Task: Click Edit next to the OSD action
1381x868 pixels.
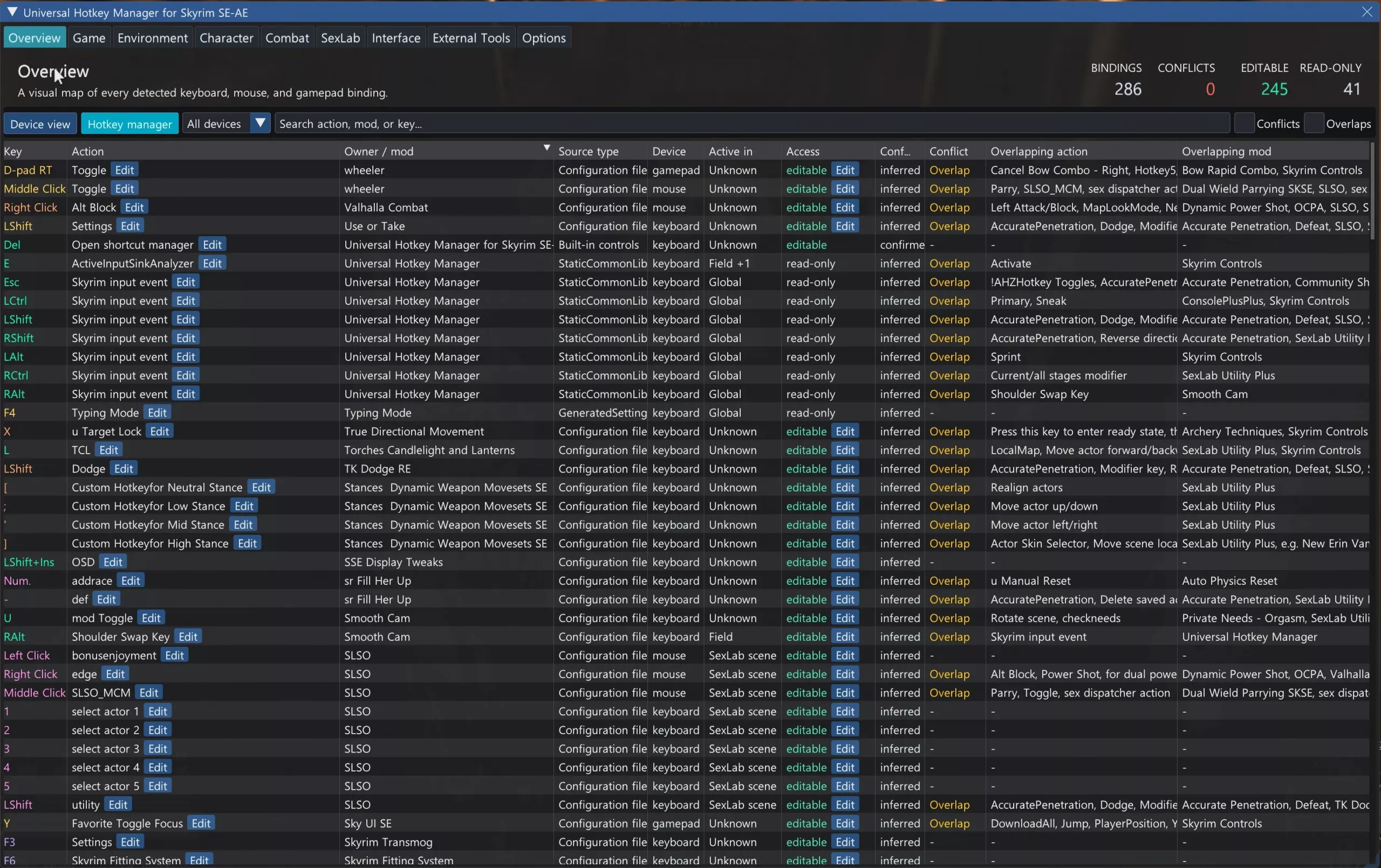Action: click(113, 562)
